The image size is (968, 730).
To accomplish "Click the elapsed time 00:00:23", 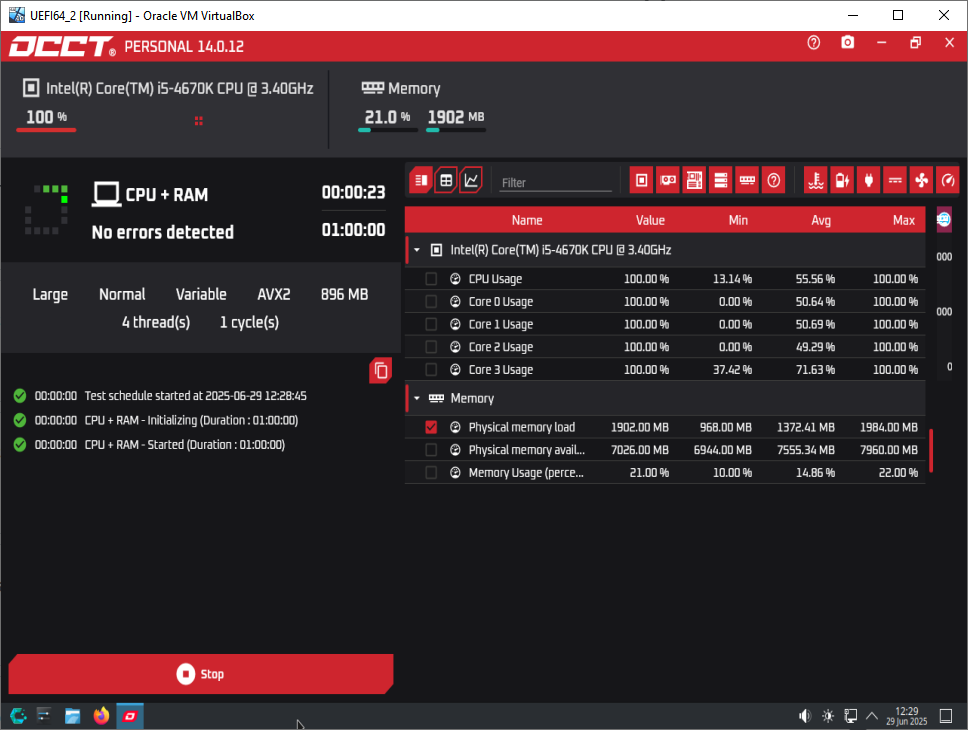I will [x=353, y=193].
